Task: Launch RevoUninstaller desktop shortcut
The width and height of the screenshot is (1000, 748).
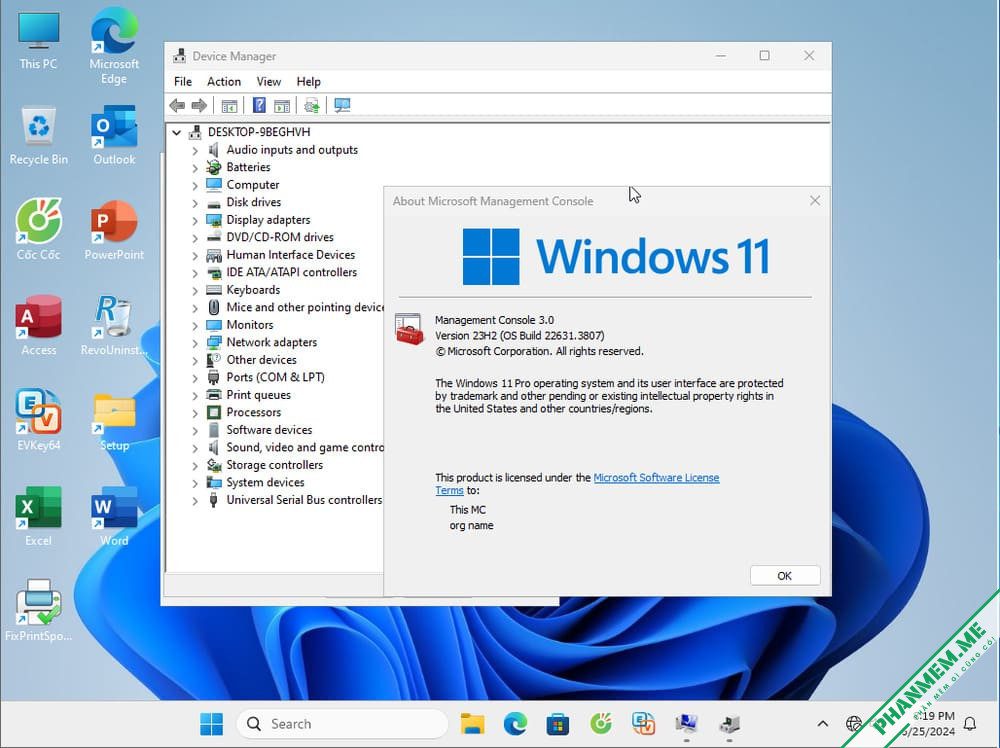Action: [114, 325]
